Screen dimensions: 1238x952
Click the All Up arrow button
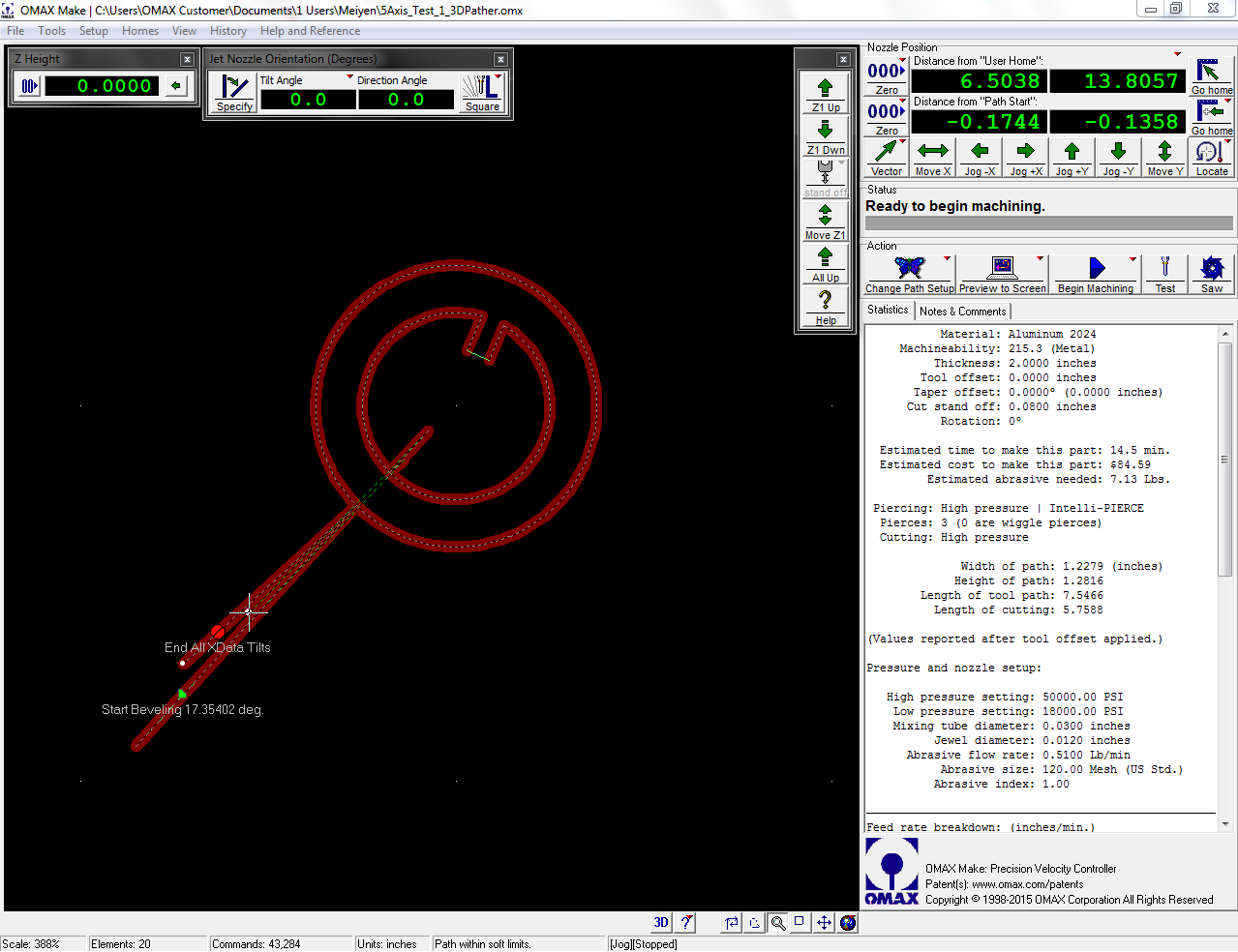tap(826, 264)
